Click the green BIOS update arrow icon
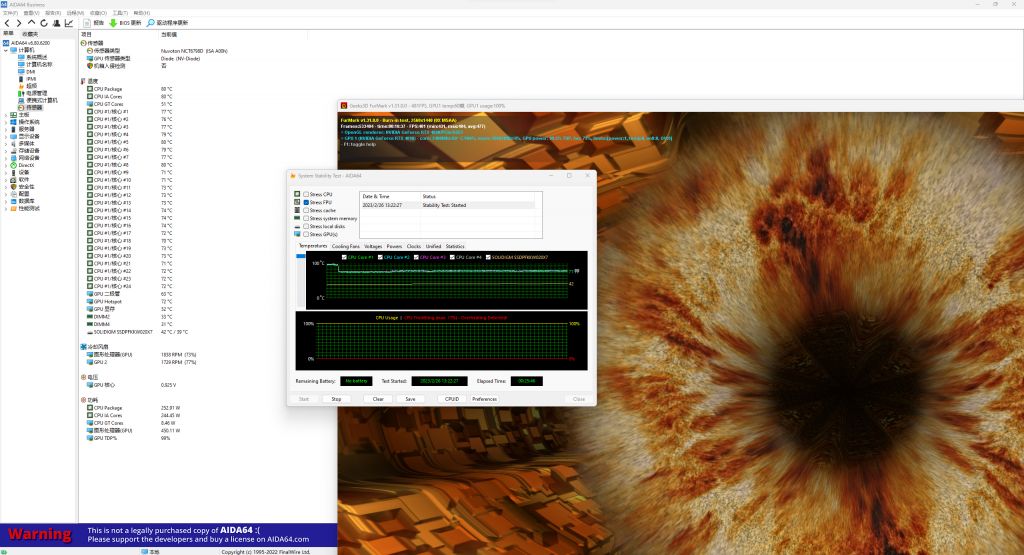Viewport: 1024px width, 555px height. pyautogui.click(x=112, y=22)
